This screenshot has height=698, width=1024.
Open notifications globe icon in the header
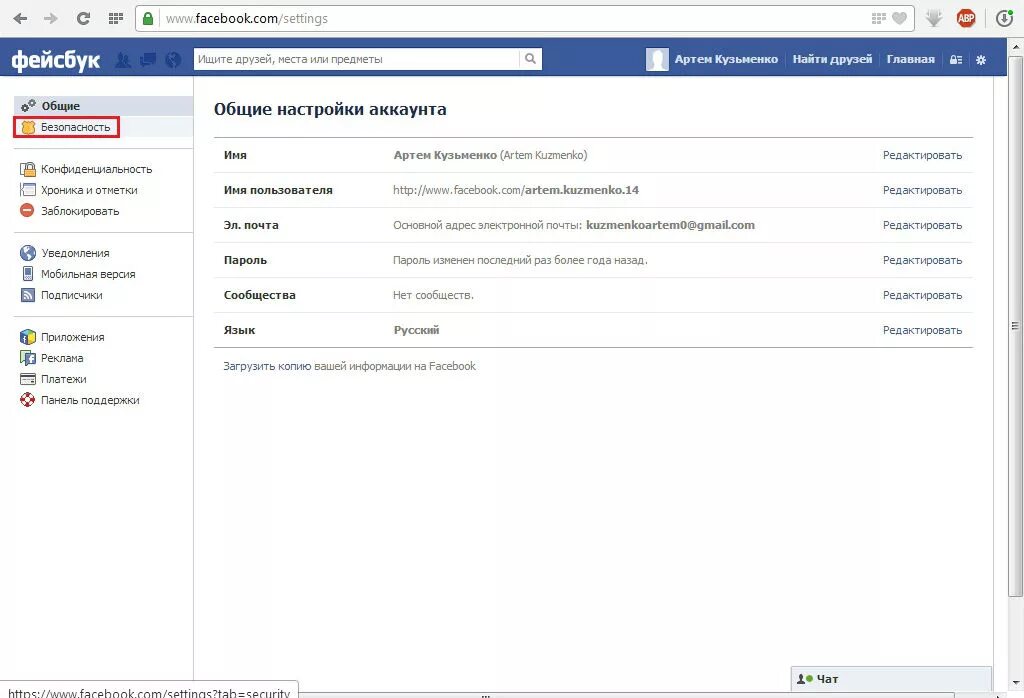173,60
